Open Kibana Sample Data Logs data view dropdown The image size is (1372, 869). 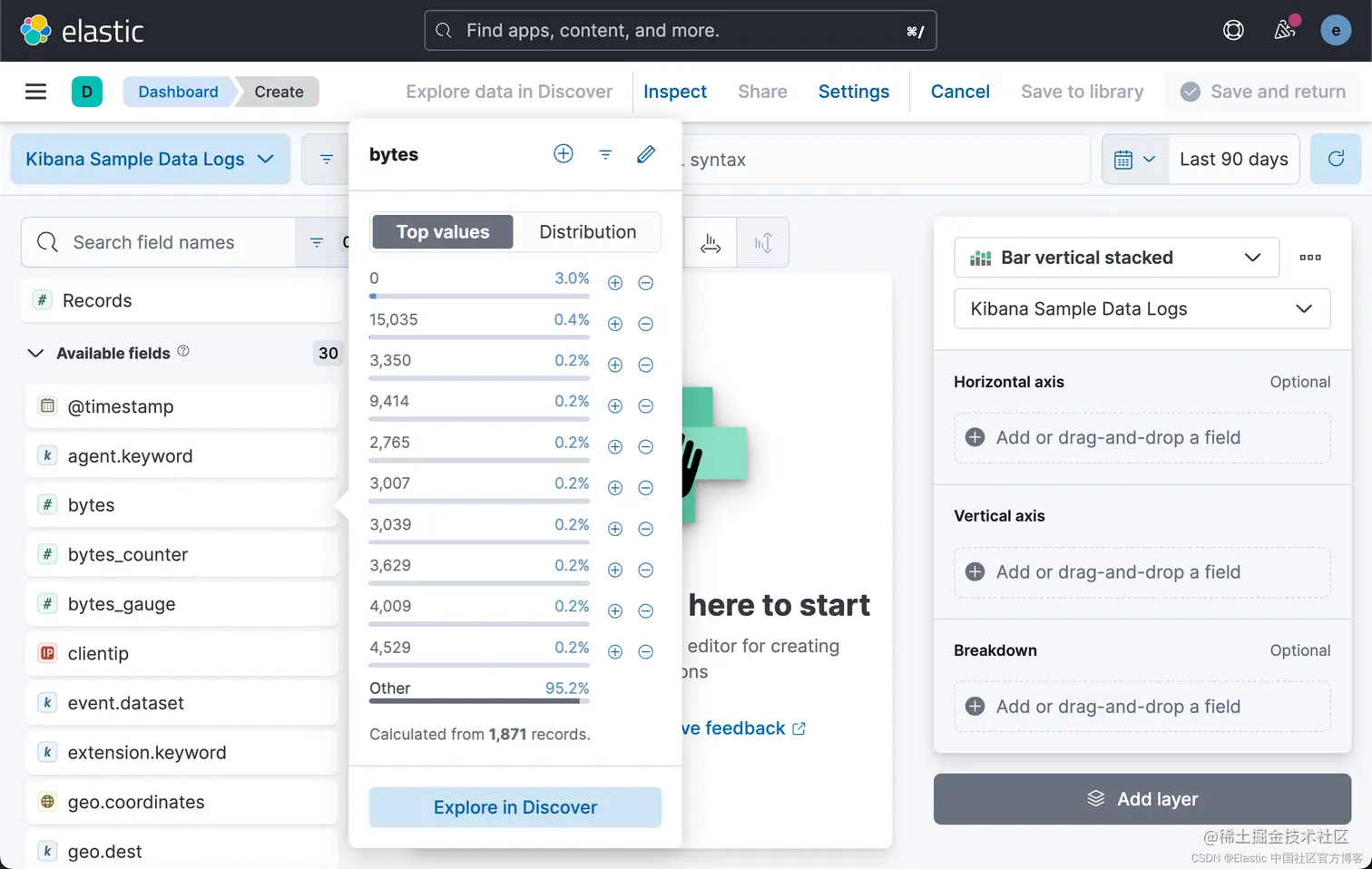[151, 159]
